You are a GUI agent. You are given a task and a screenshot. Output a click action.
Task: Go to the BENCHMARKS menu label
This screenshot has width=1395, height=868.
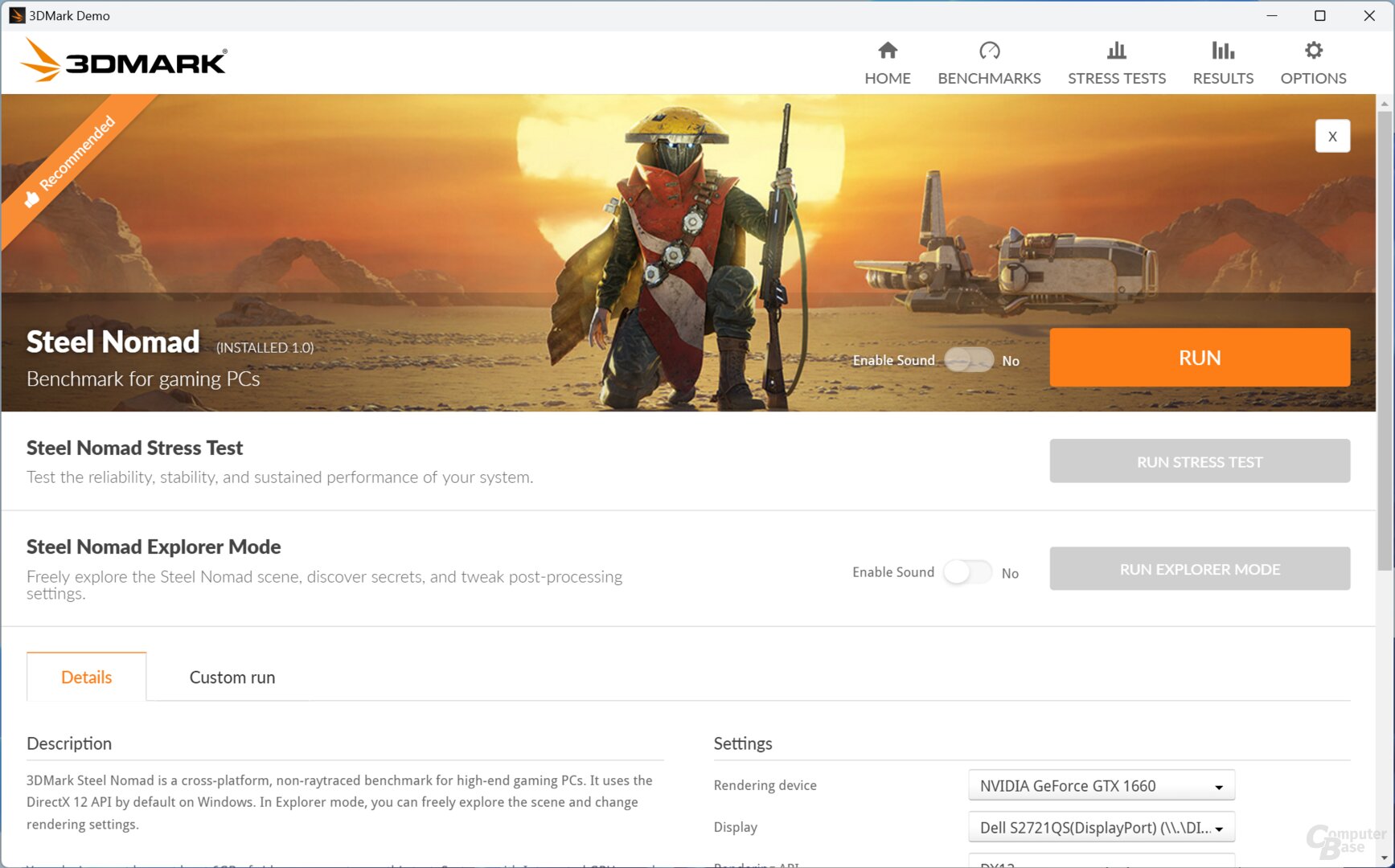point(989,78)
